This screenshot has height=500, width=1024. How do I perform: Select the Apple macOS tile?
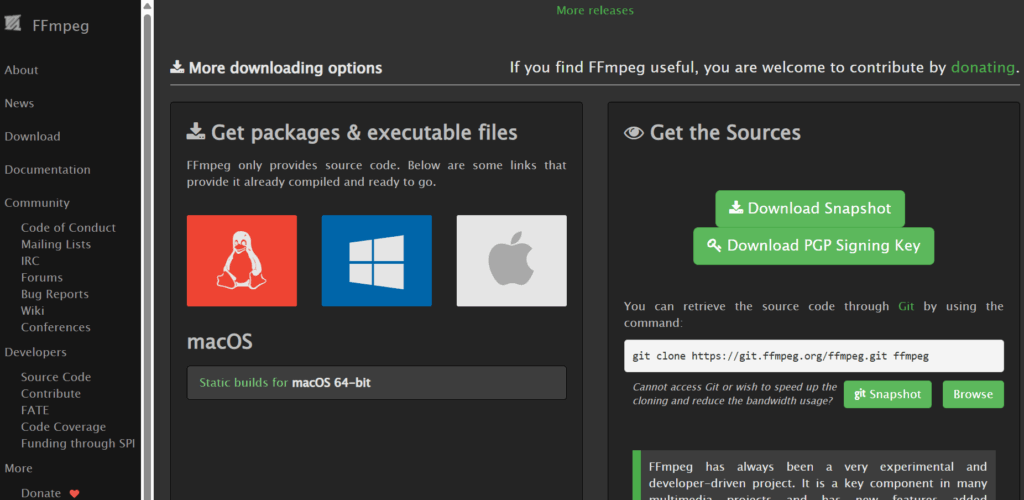(x=511, y=260)
